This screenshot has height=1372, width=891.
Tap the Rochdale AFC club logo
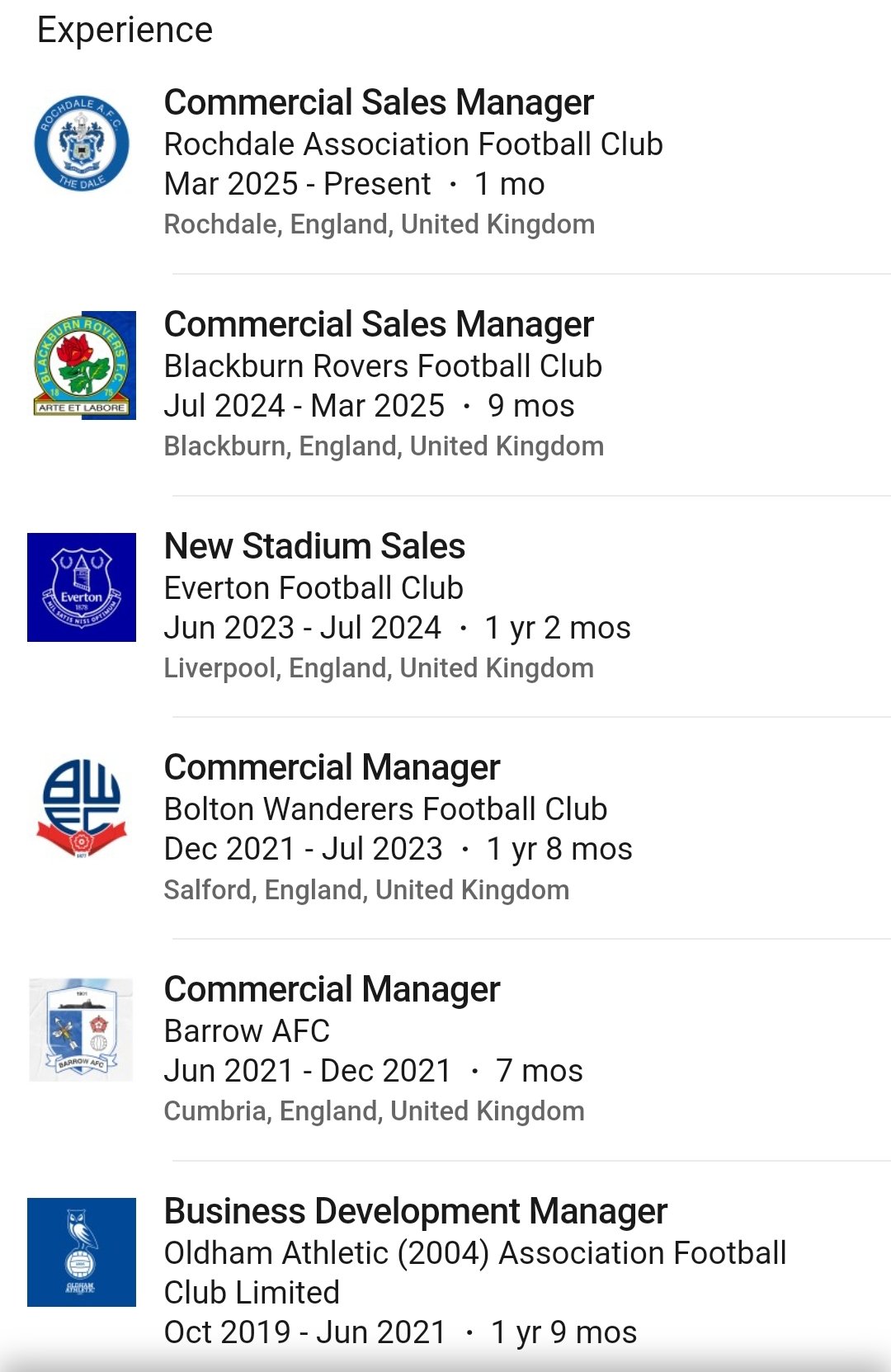click(x=82, y=144)
